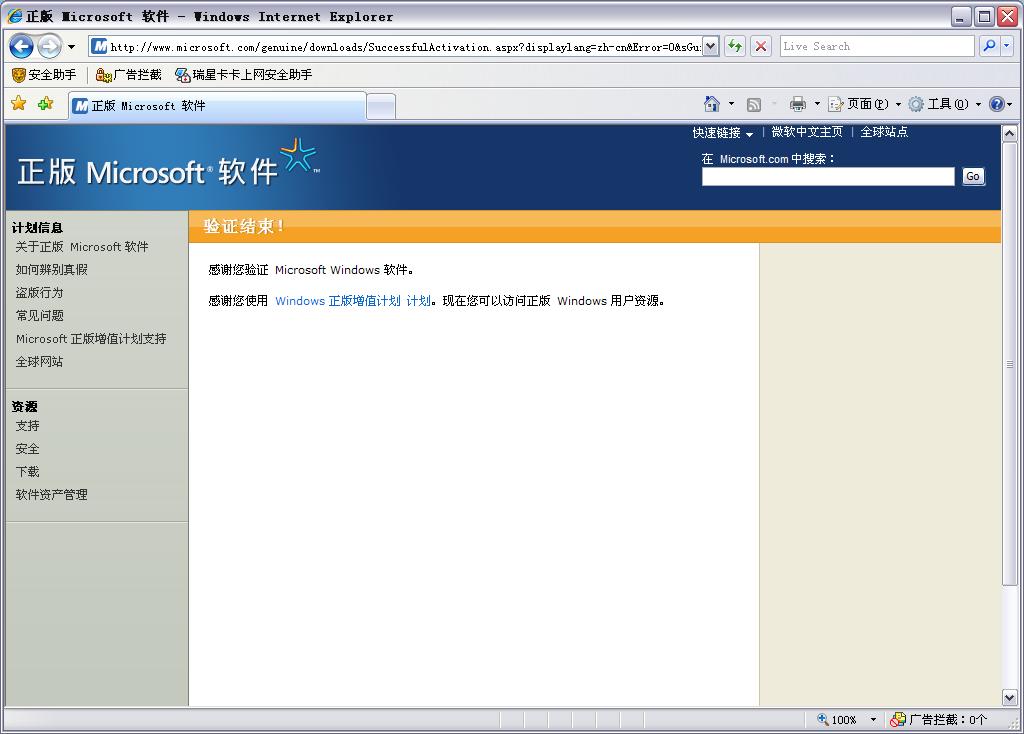Click the Home page icon
The height and width of the screenshot is (734, 1024).
pos(712,104)
